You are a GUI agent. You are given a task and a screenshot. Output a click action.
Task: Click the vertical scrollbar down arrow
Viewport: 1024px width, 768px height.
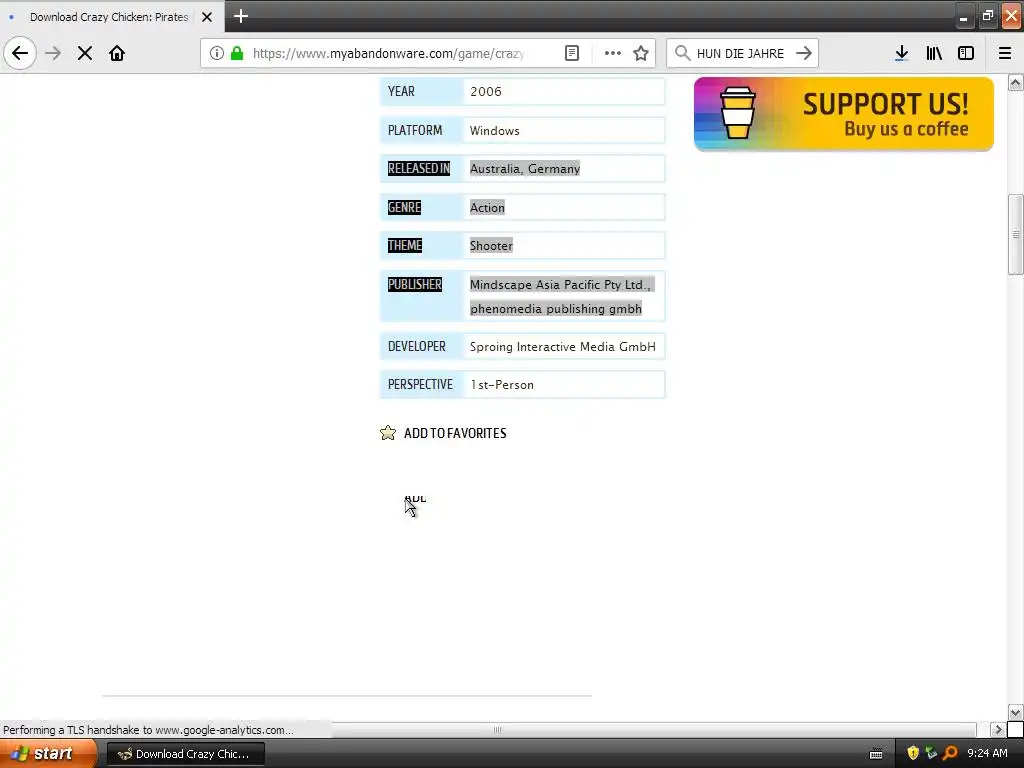1016,712
